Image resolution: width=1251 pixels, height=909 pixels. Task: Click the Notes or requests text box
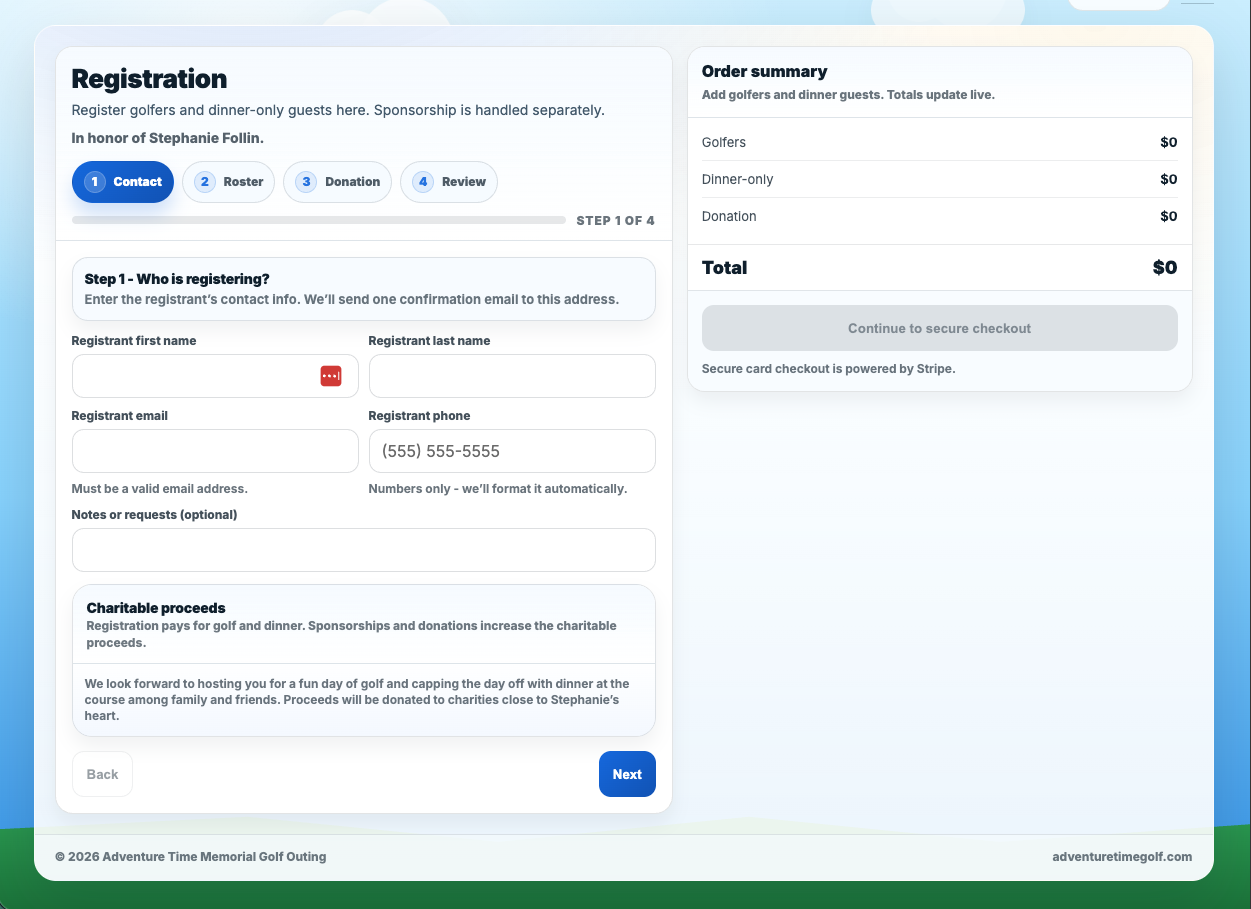pos(363,550)
